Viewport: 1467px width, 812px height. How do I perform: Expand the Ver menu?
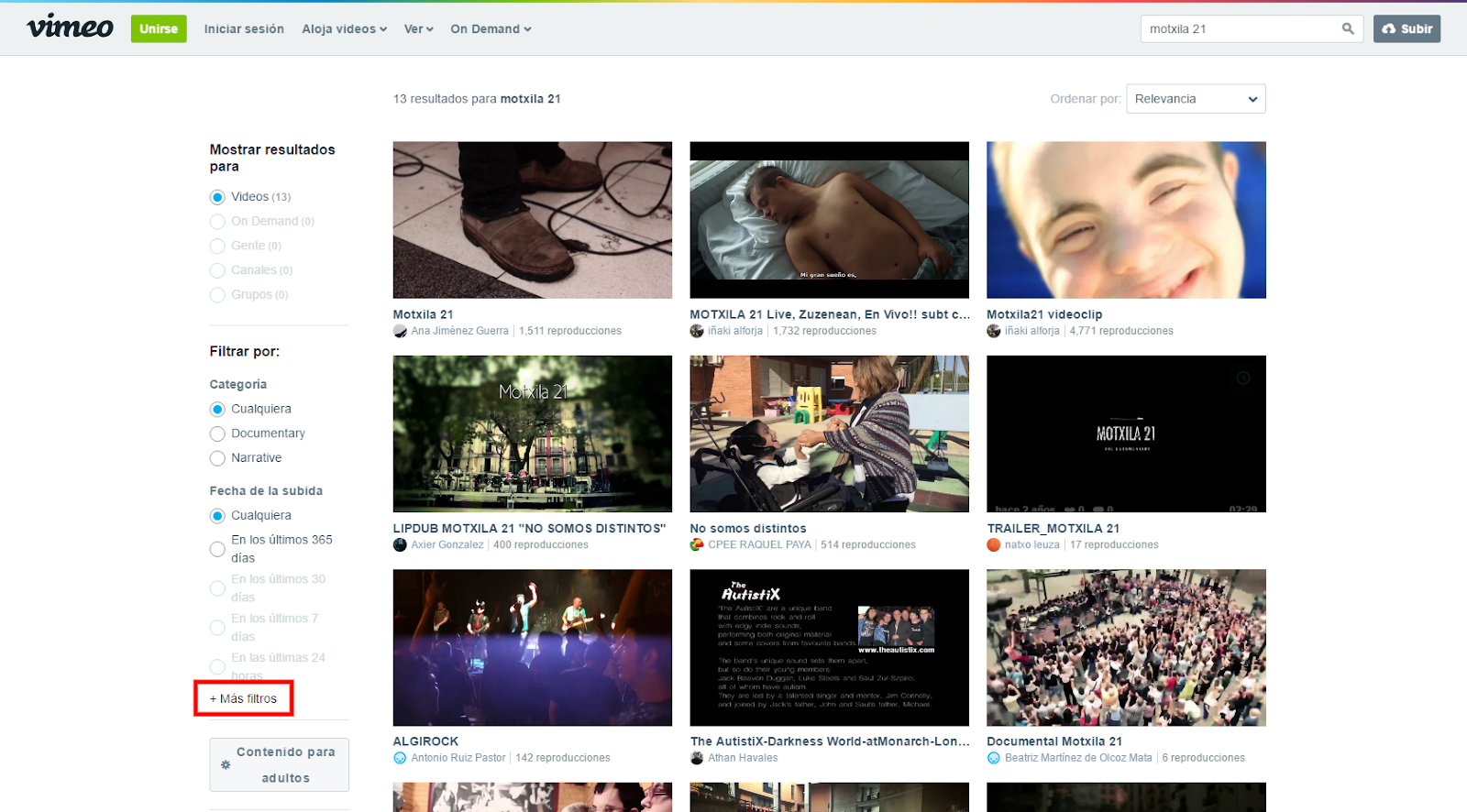coord(418,29)
